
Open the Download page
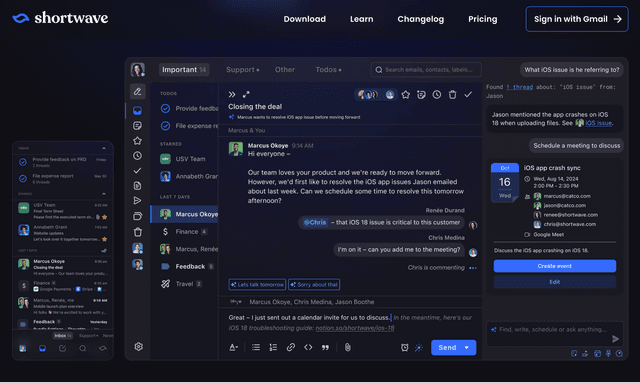tap(304, 19)
